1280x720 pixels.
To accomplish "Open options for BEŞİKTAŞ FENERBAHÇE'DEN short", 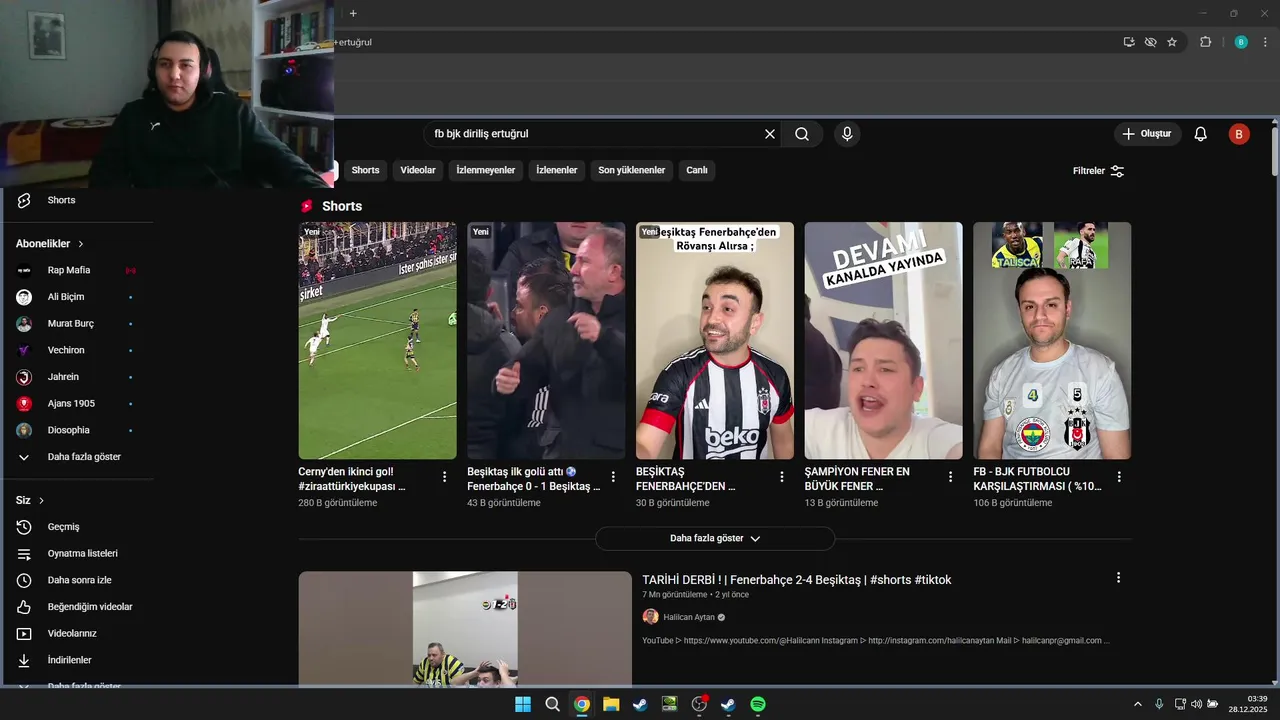I will click(x=782, y=477).
